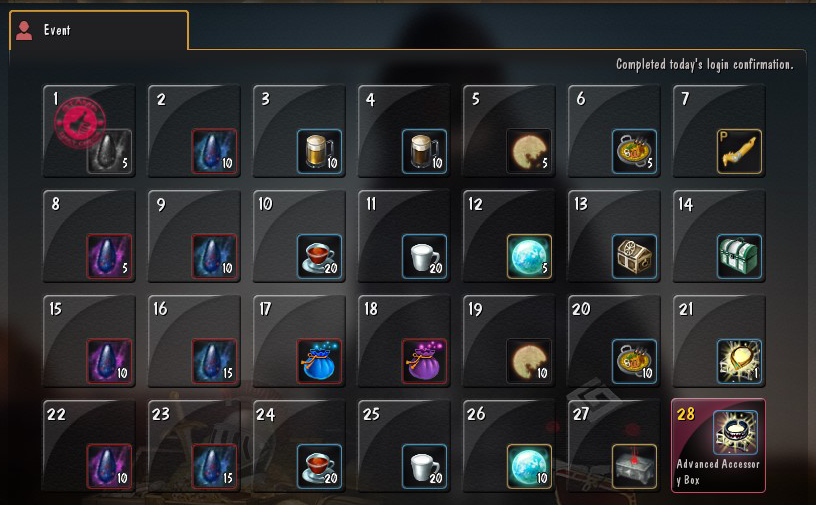Screen dimensions: 816x505
Task: Select the day 17 blue pouch icon
Action: pyautogui.click(x=320, y=361)
